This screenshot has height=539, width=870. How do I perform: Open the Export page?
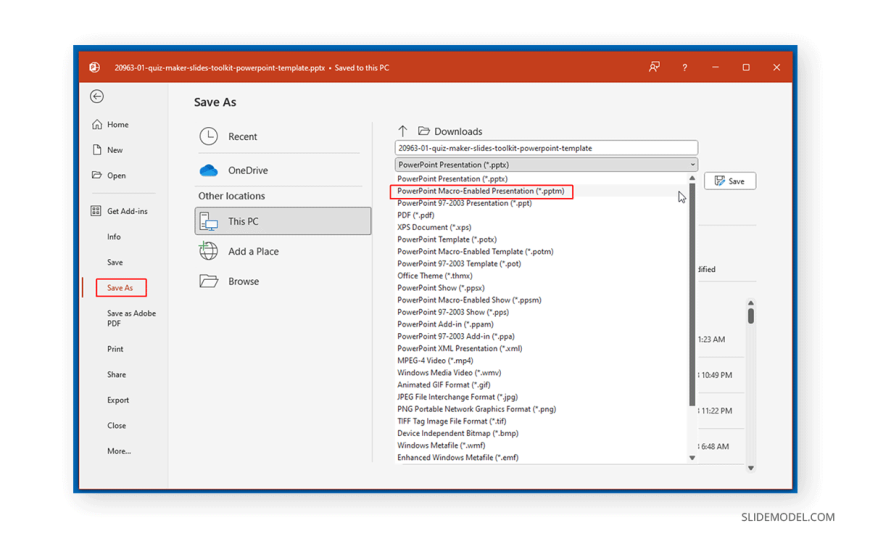pos(118,400)
